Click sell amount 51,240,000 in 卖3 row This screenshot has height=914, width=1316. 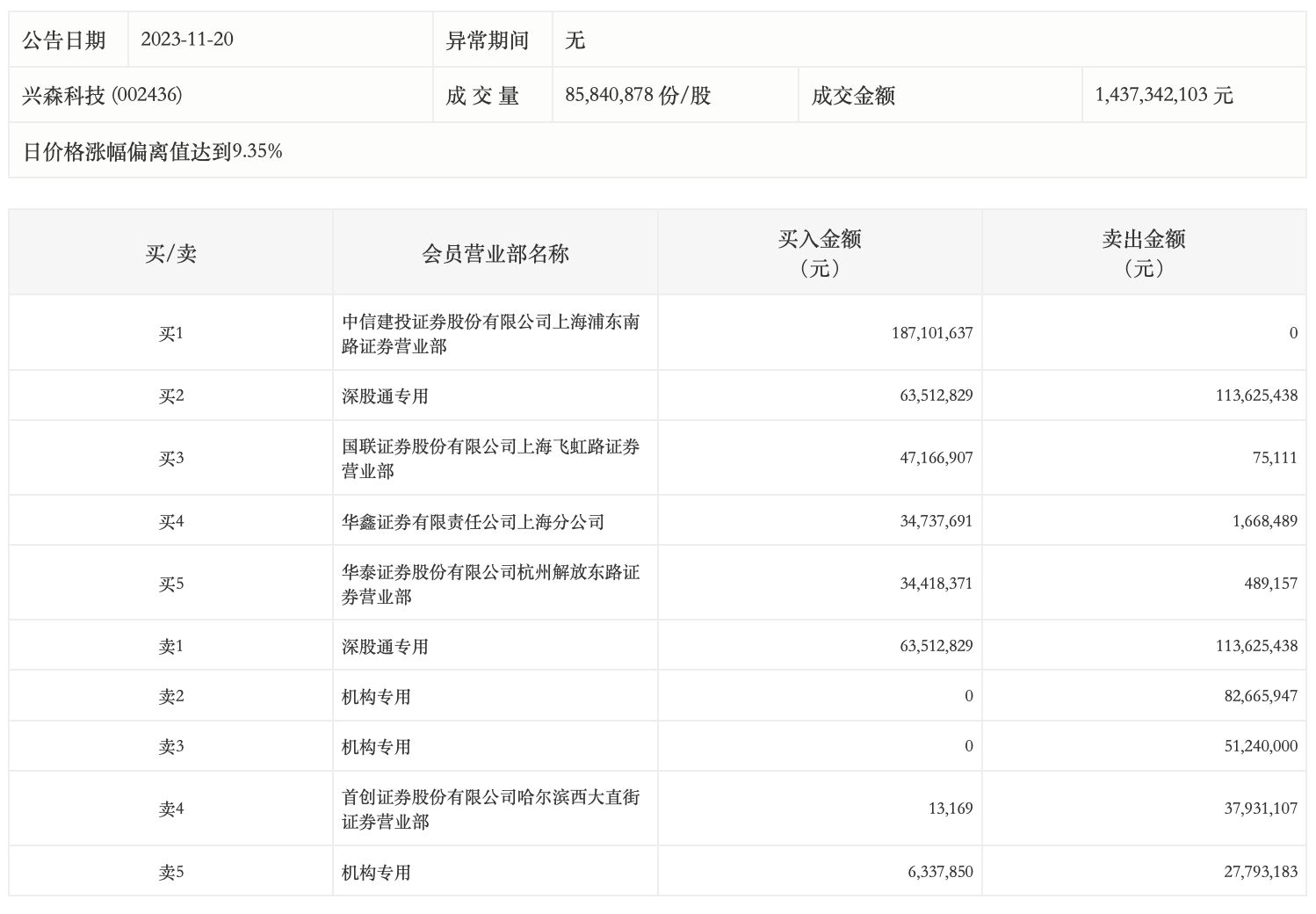(x=1260, y=746)
